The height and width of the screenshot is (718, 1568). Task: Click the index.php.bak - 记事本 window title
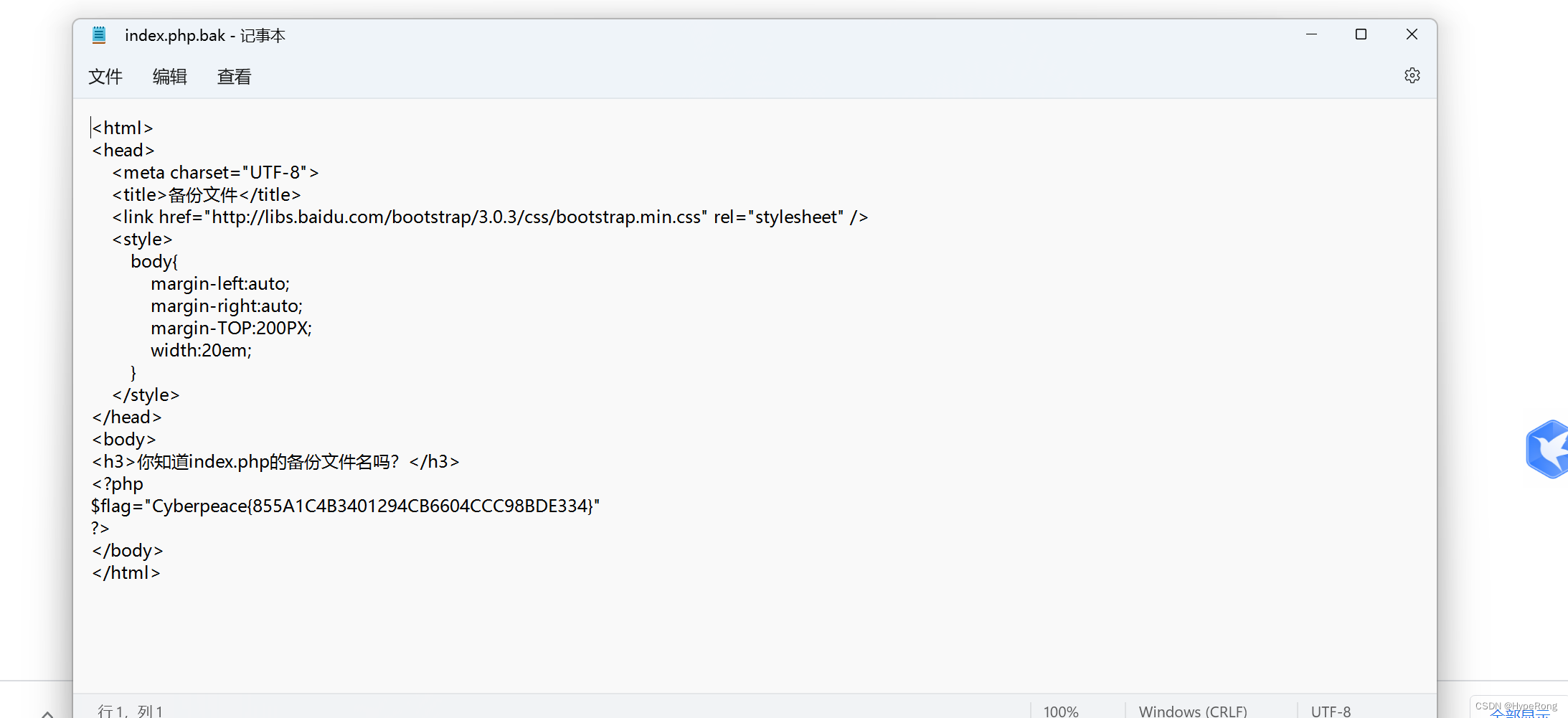205,35
